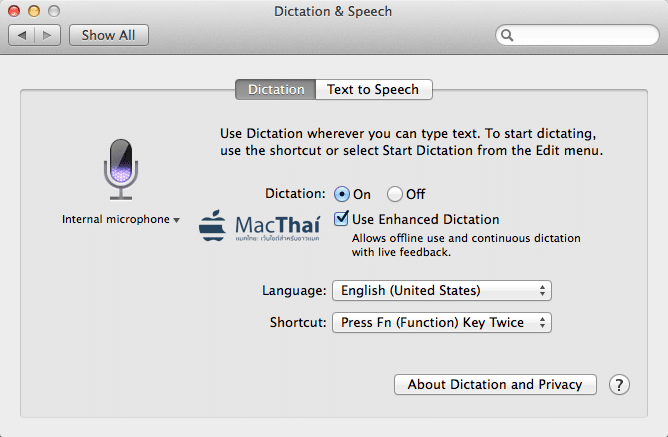Open the Shortcut dropdown menu
The width and height of the screenshot is (668, 437).
pyautogui.click(x=442, y=322)
